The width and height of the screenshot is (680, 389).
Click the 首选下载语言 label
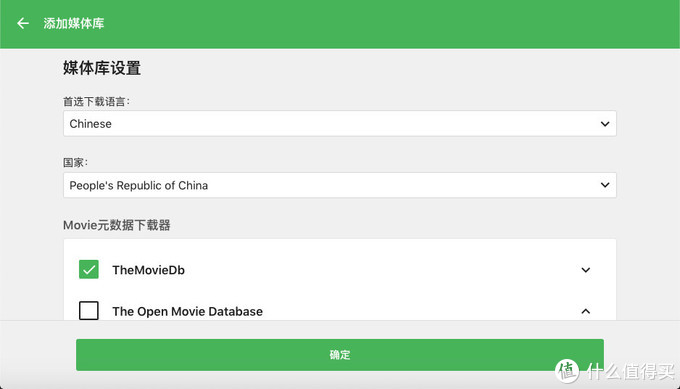pos(96,101)
